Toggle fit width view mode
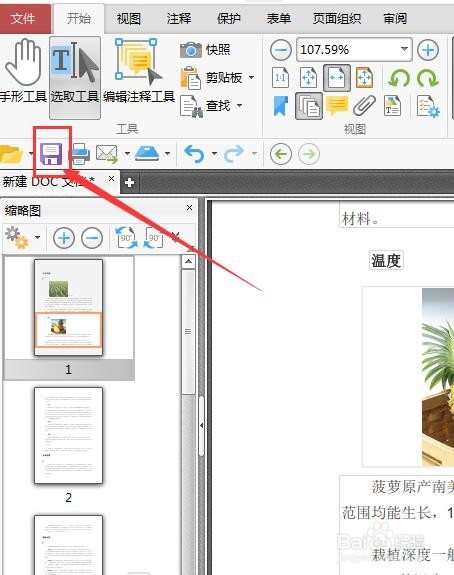The image size is (454, 575). (337, 78)
